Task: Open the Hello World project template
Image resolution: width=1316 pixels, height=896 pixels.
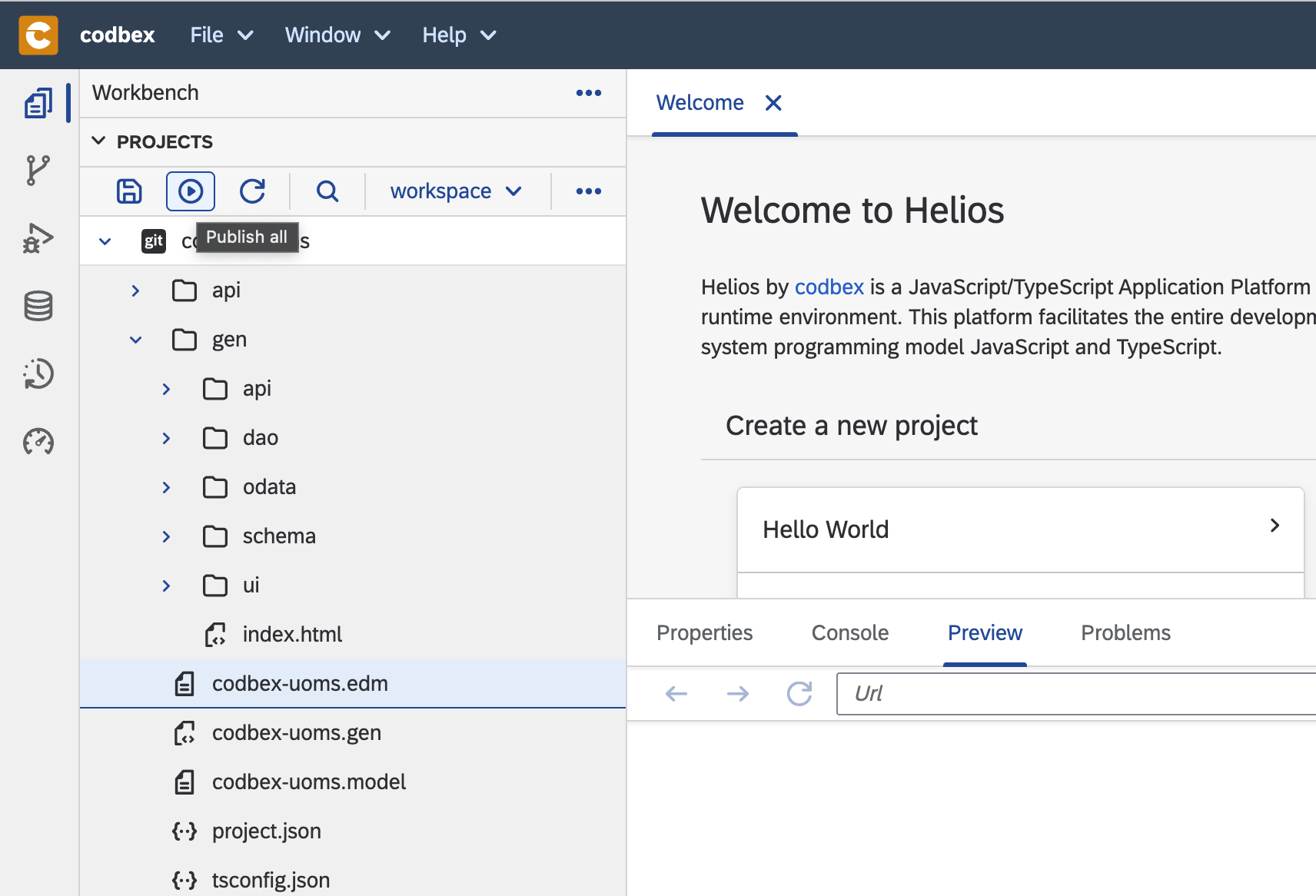Action: (1021, 529)
